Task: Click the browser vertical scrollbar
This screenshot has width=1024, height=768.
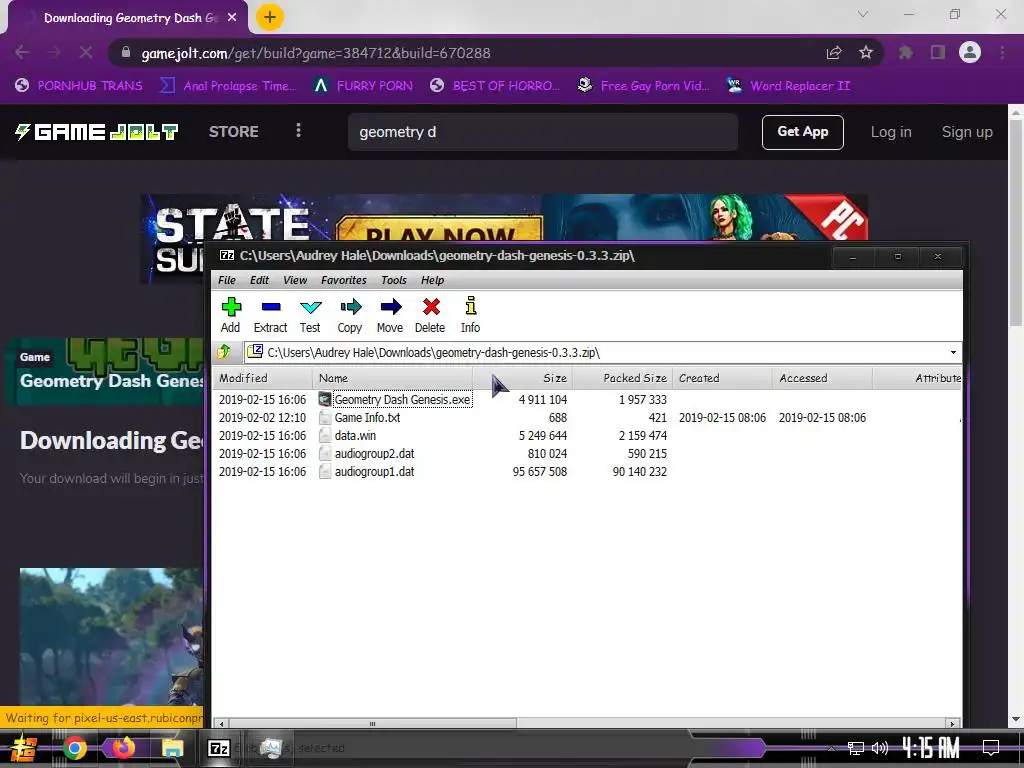Action: click(x=1016, y=222)
